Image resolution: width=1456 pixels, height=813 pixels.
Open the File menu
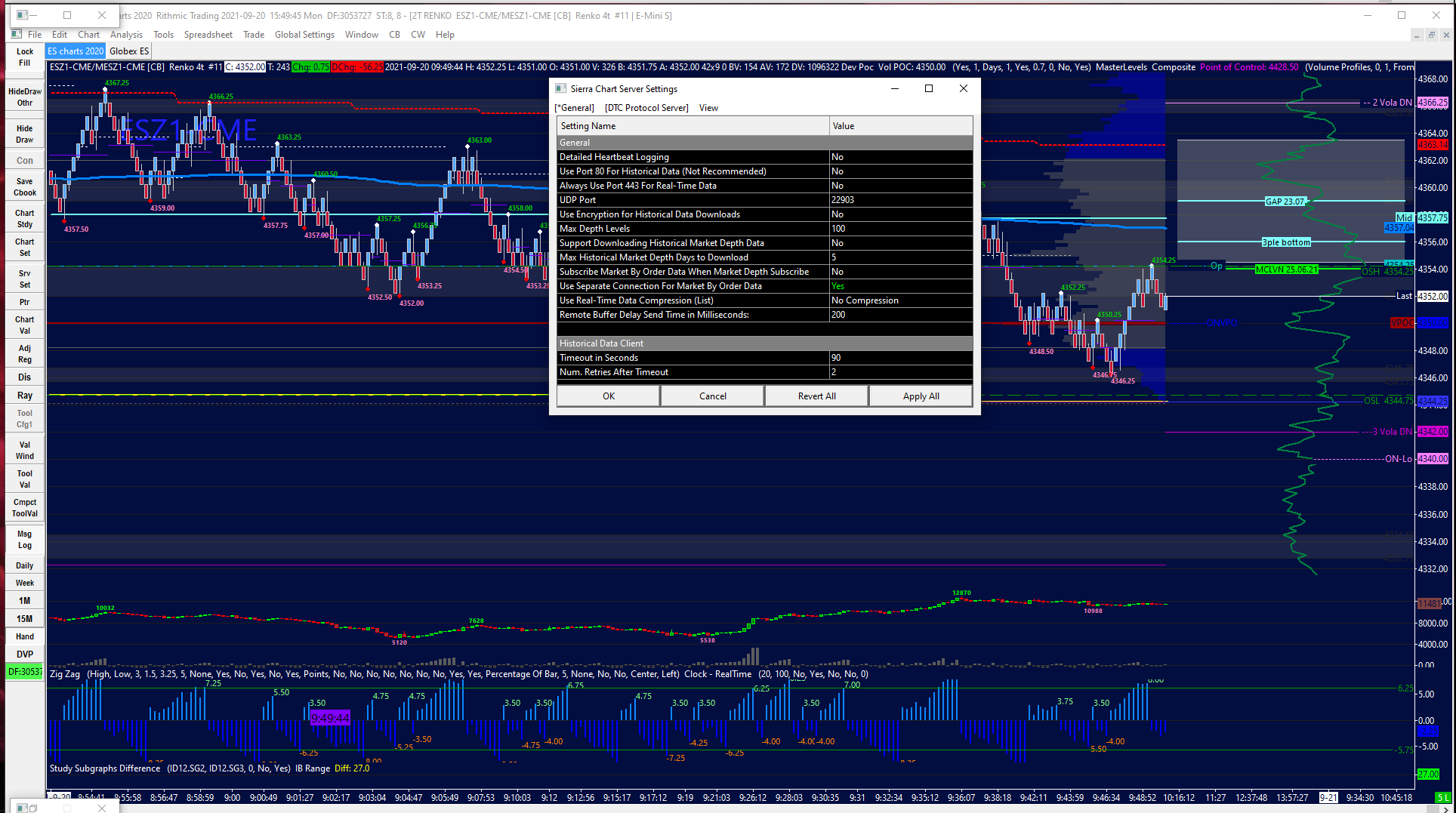(35, 35)
